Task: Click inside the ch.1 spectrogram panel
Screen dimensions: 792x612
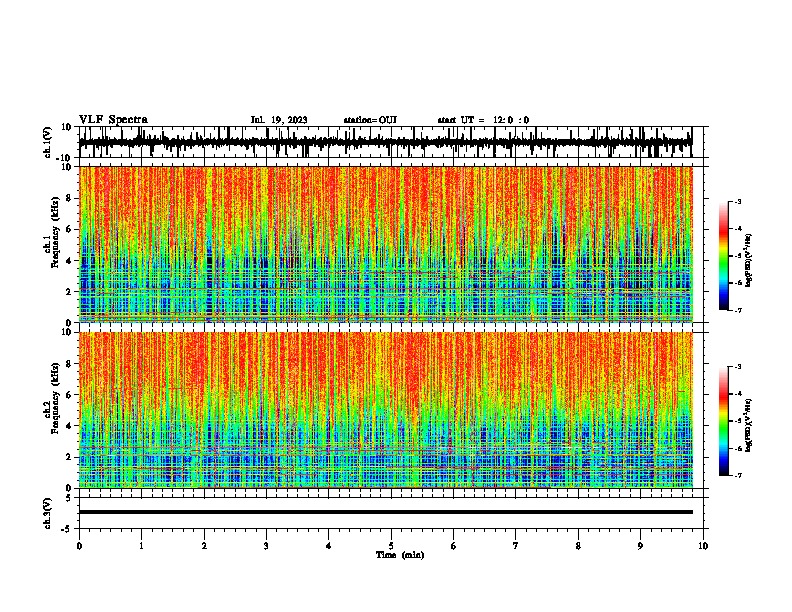Action: point(385,244)
